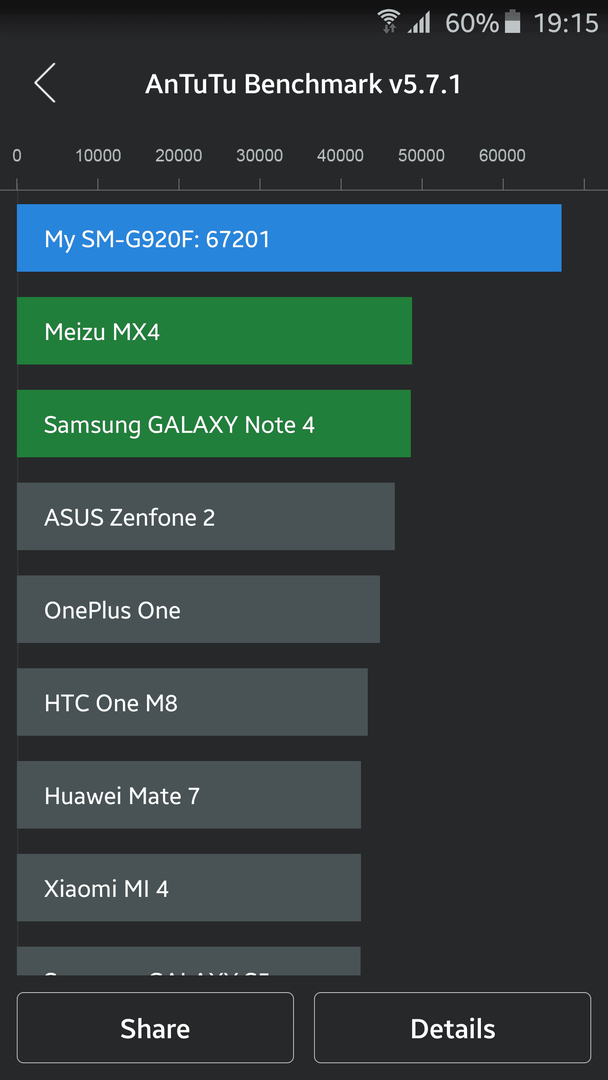
Task: Tap the AnTuTu Benchmark v5.7.1 title
Action: 303,84
